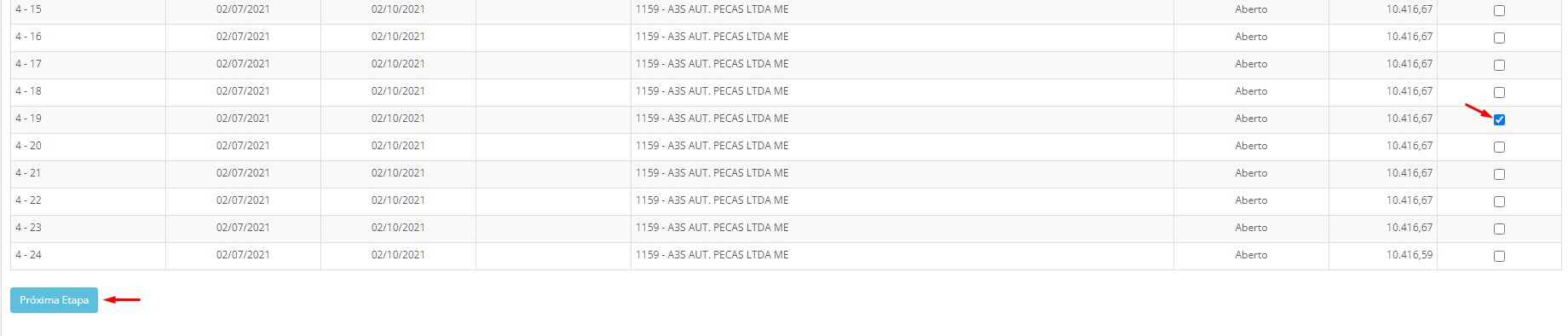Click Aberto status in row 4 - 19
This screenshot has height=336, width=1568.
click(x=1251, y=119)
